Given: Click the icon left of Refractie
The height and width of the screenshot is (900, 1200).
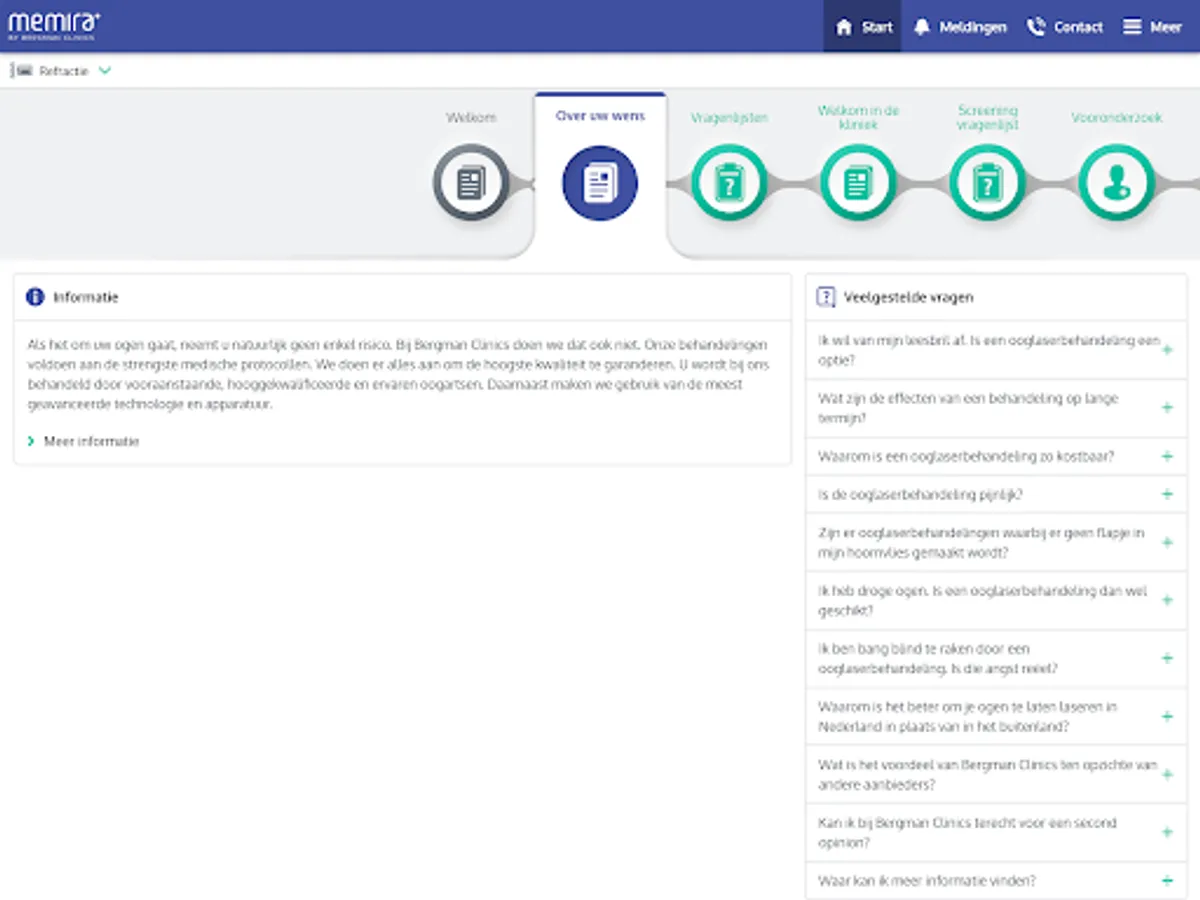Looking at the screenshot, I should pyautogui.click(x=21, y=71).
